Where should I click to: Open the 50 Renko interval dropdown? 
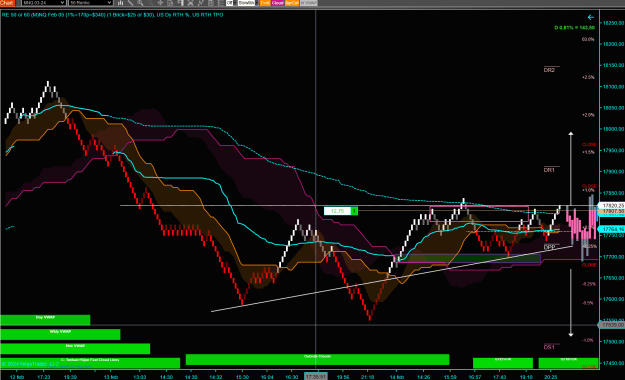click(90, 3)
